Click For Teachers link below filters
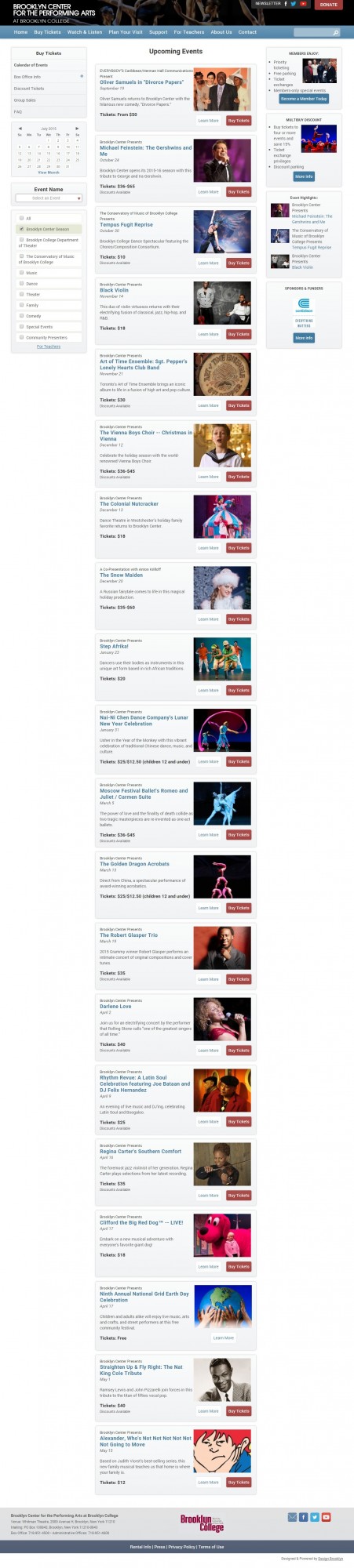Image resolution: width=354 pixels, height=1568 pixels. coord(49,347)
